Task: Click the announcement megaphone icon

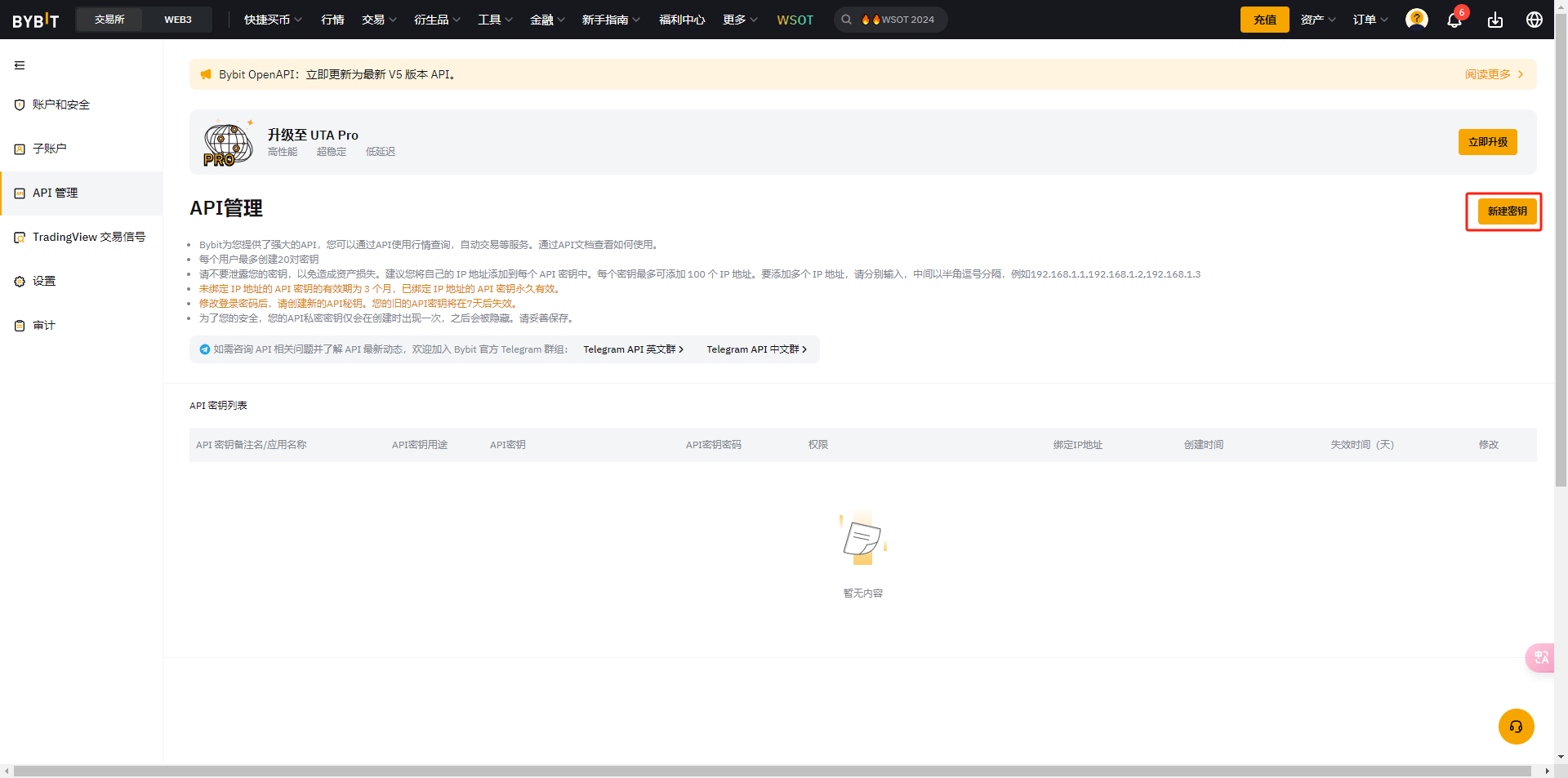Action: point(206,74)
